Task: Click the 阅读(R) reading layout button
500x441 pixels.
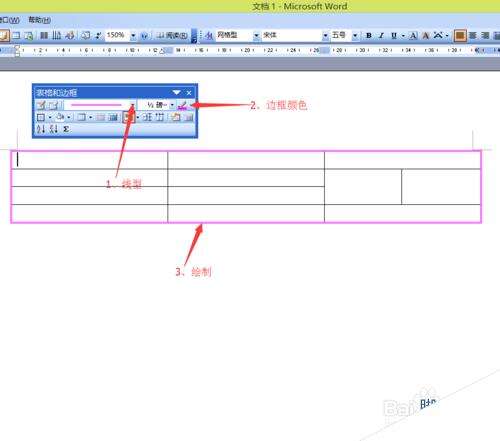Action: click(x=172, y=35)
